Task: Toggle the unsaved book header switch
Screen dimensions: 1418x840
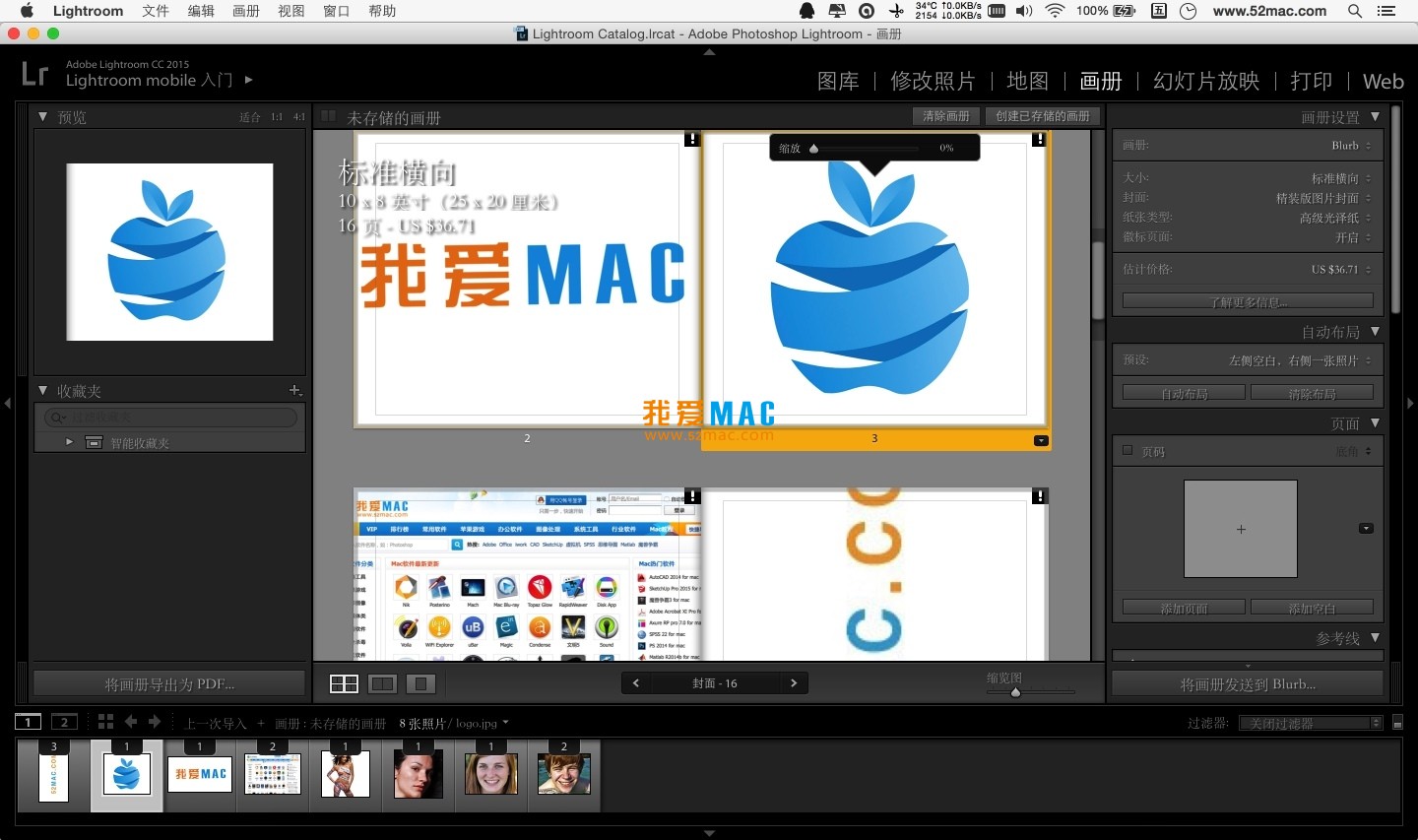Action: click(x=328, y=116)
